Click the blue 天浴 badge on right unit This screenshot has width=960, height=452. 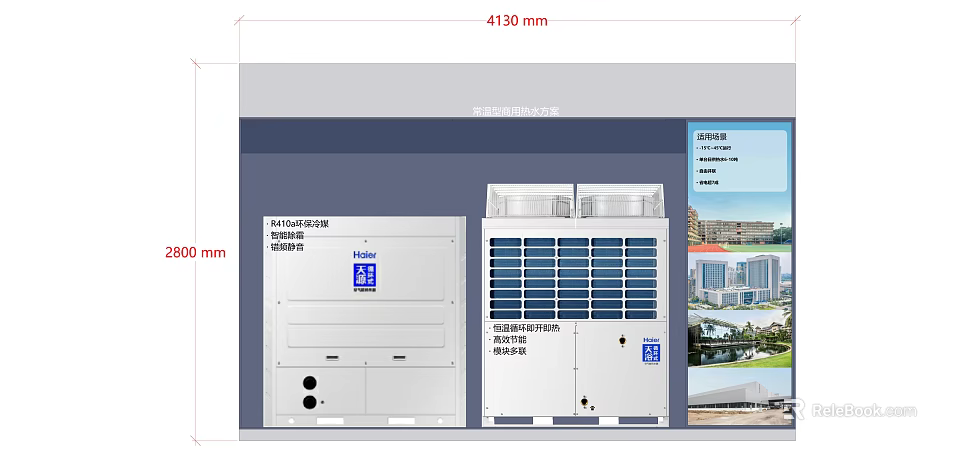pyautogui.click(x=651, y=355)
